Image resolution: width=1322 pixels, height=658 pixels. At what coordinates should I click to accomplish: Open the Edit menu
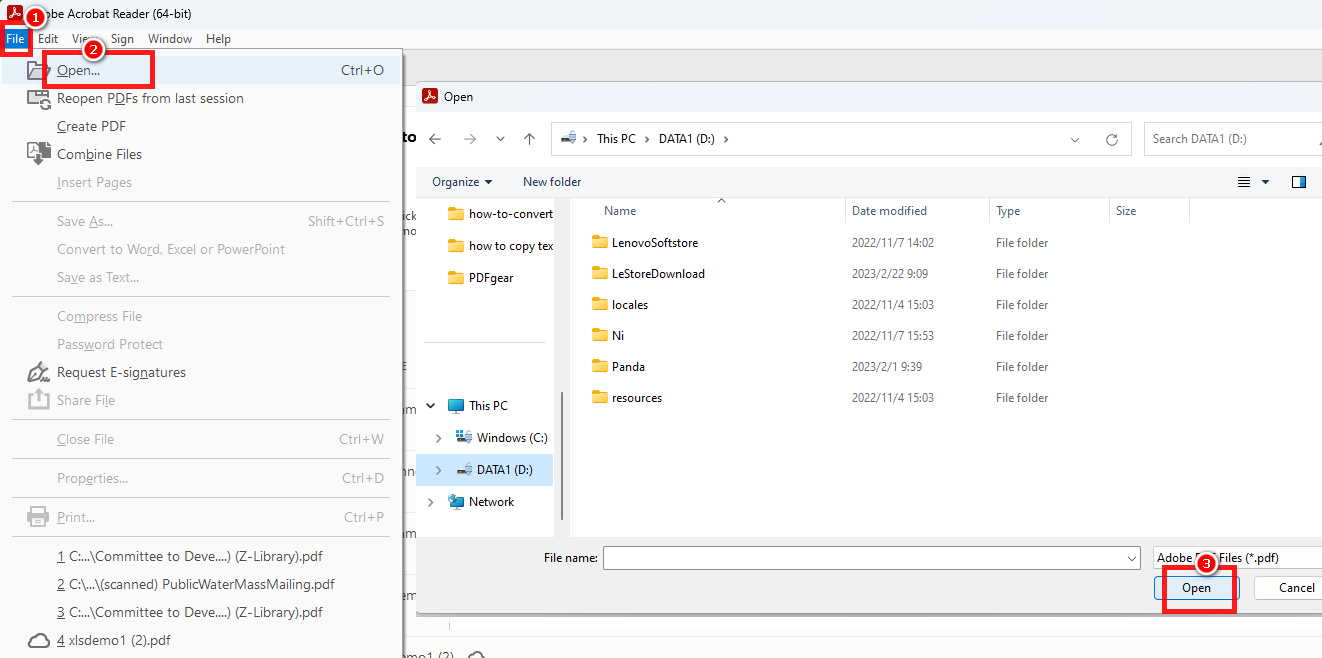point(47,38)
